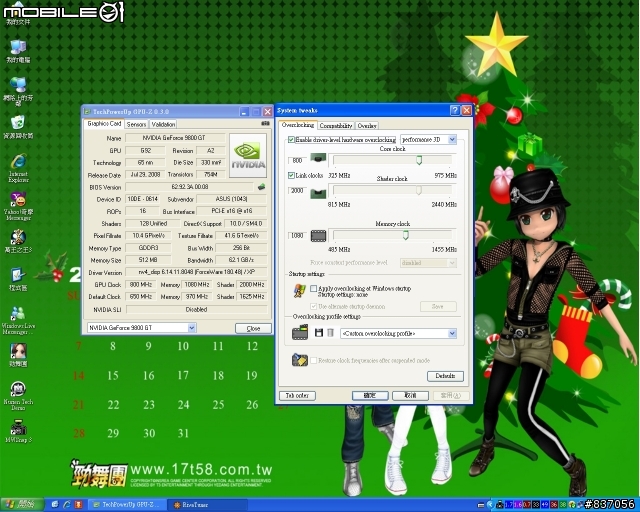Screen dimensions: 640x512
Task: Launch the MWSnap 3 desktop shortcut
Action: pyautogui.click(x=18, y=431)
